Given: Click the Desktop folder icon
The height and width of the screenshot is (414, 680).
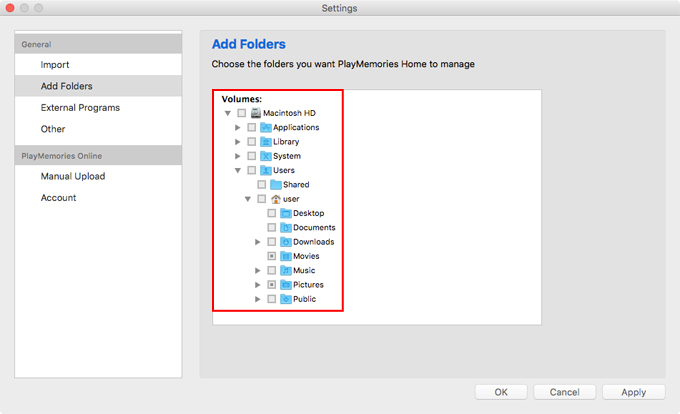Looking at the screenshot, I should pos(286,213).
